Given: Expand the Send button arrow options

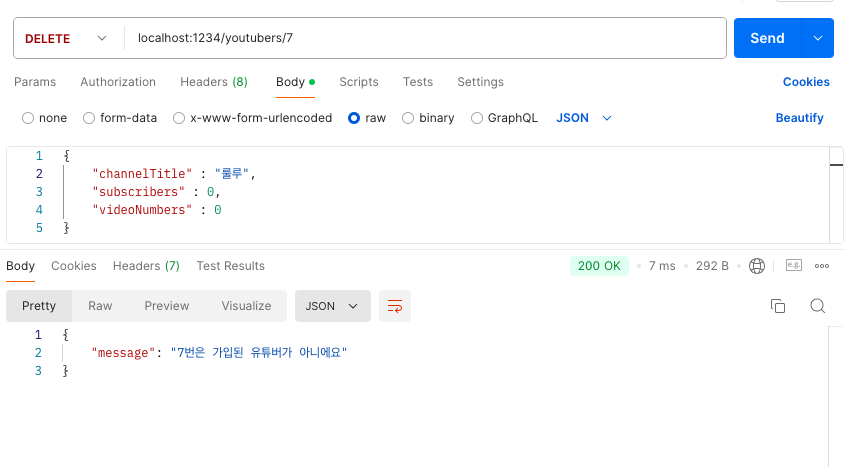Looking at the screenshot, I should [818, 38].
